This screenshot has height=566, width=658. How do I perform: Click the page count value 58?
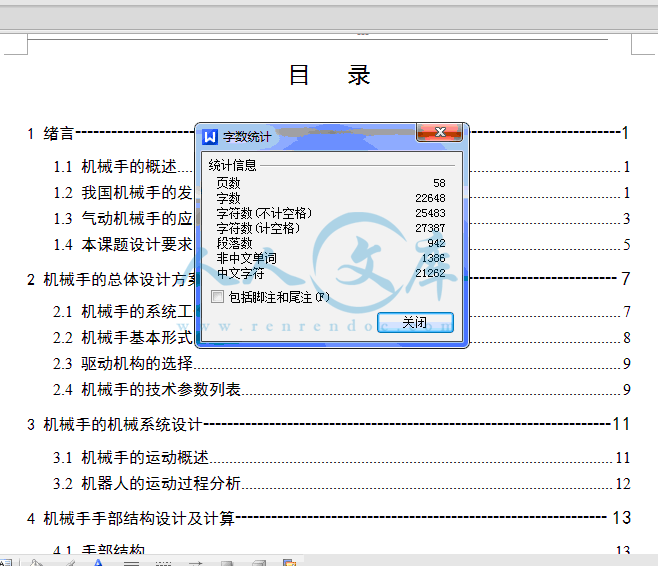439,183
